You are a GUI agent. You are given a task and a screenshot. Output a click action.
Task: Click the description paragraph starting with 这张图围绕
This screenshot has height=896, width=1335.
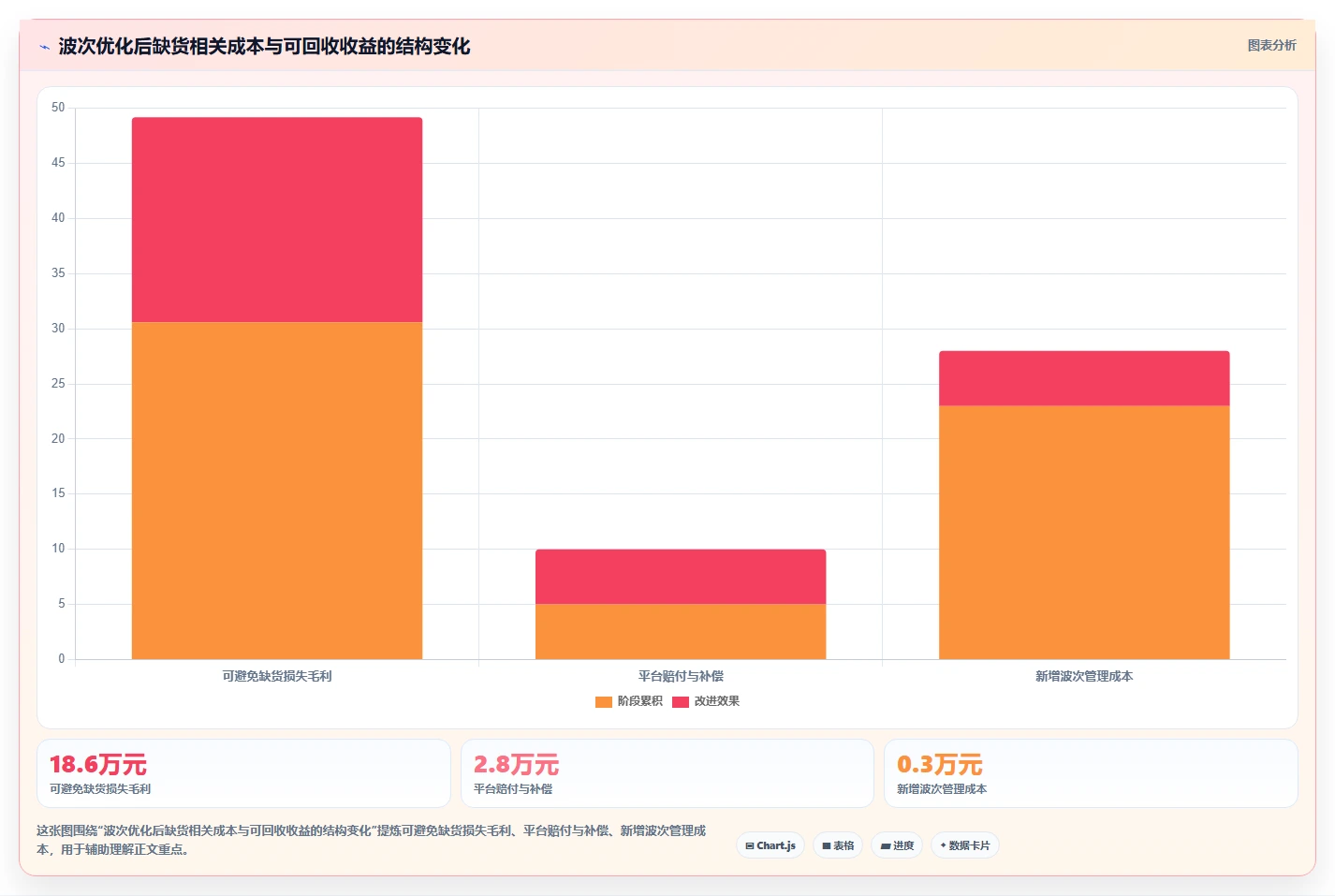pyautogui.click(x=372, y=840)
